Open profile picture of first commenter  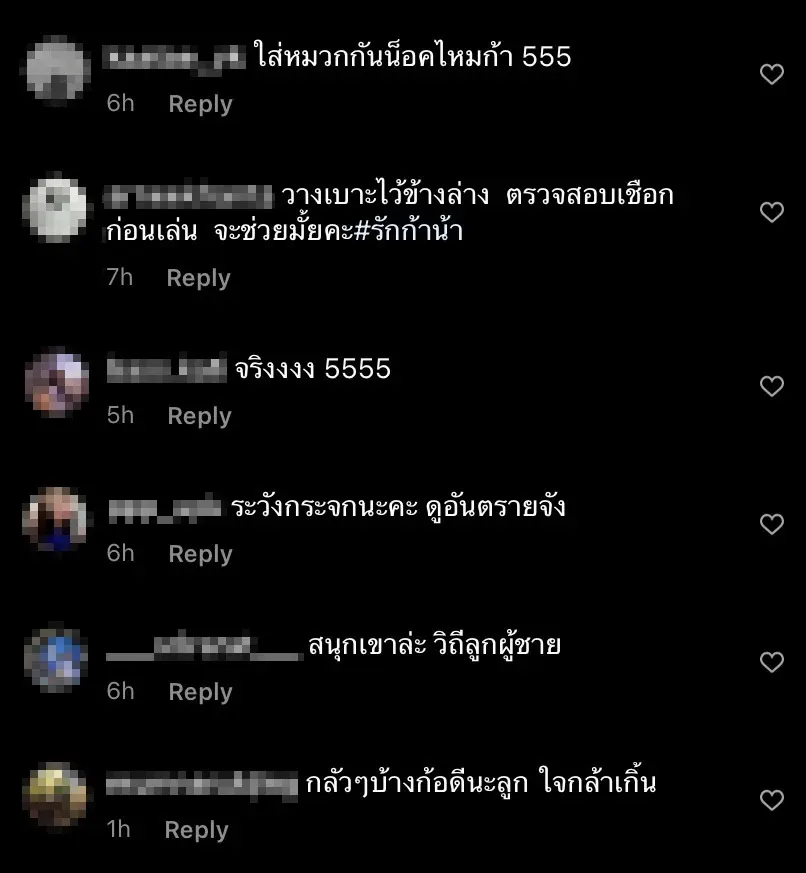pyautogui.click(x=55, y=70)
